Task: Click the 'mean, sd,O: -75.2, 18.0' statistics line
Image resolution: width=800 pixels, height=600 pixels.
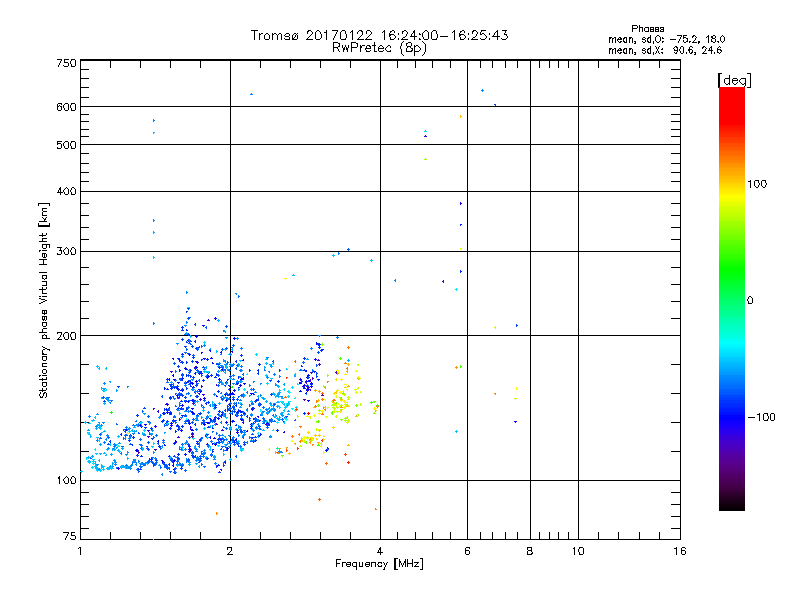Action: click(666, 39)
